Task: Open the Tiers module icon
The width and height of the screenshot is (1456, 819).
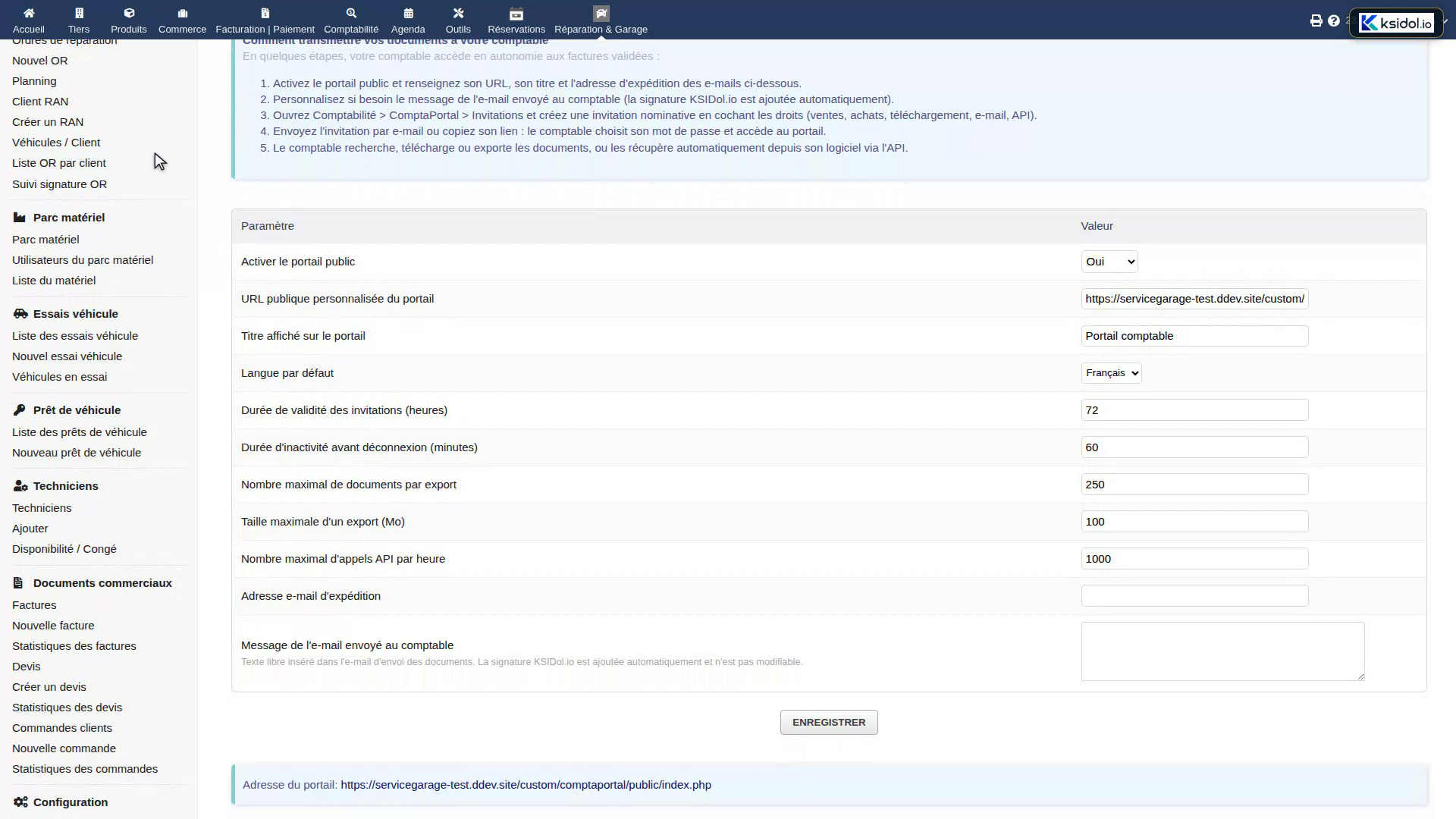Action: click(79, 13)
